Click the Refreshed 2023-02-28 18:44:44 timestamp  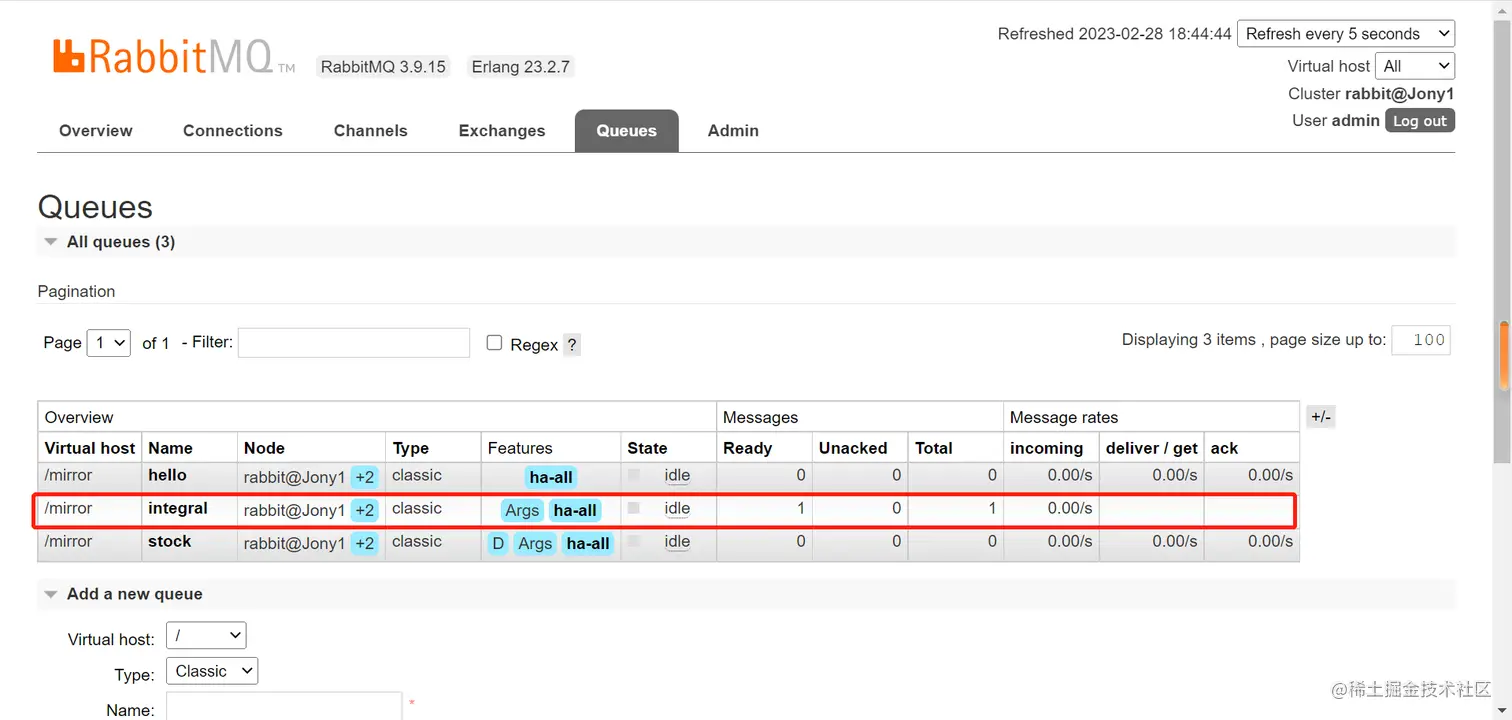pos(1115,34)
